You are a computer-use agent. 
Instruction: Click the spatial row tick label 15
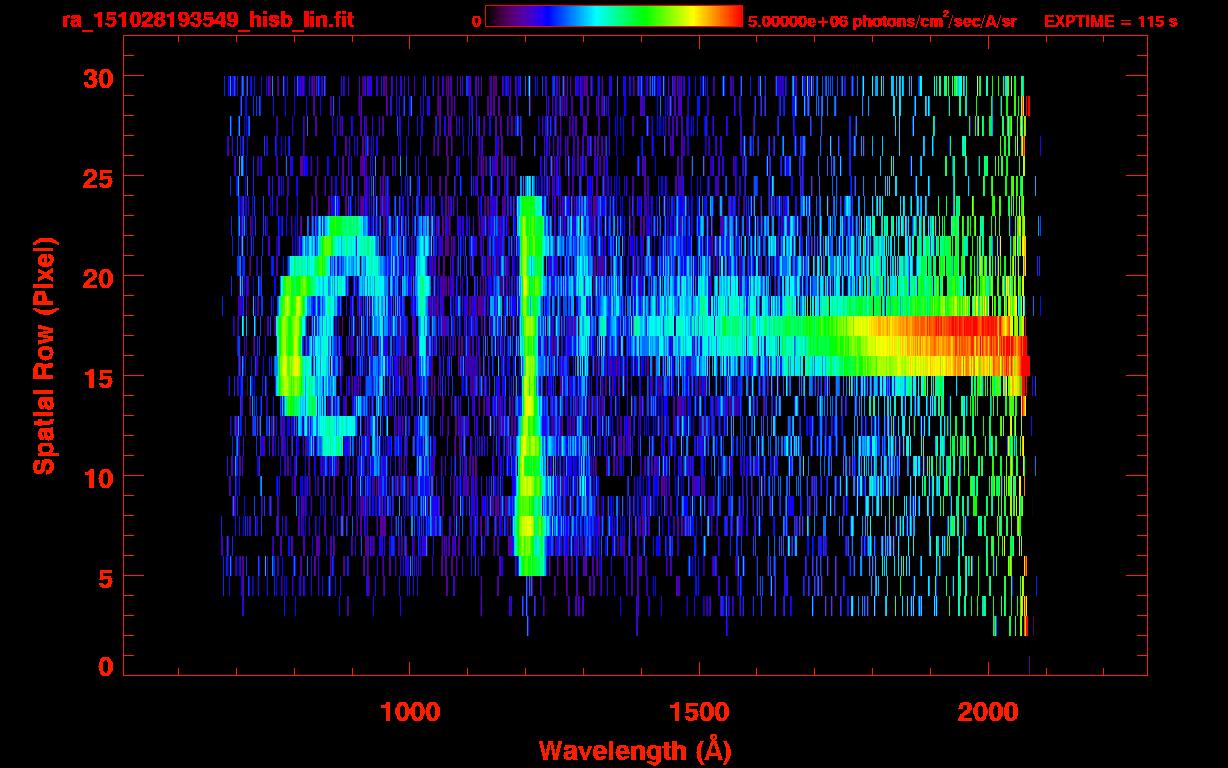pos(96,377)
